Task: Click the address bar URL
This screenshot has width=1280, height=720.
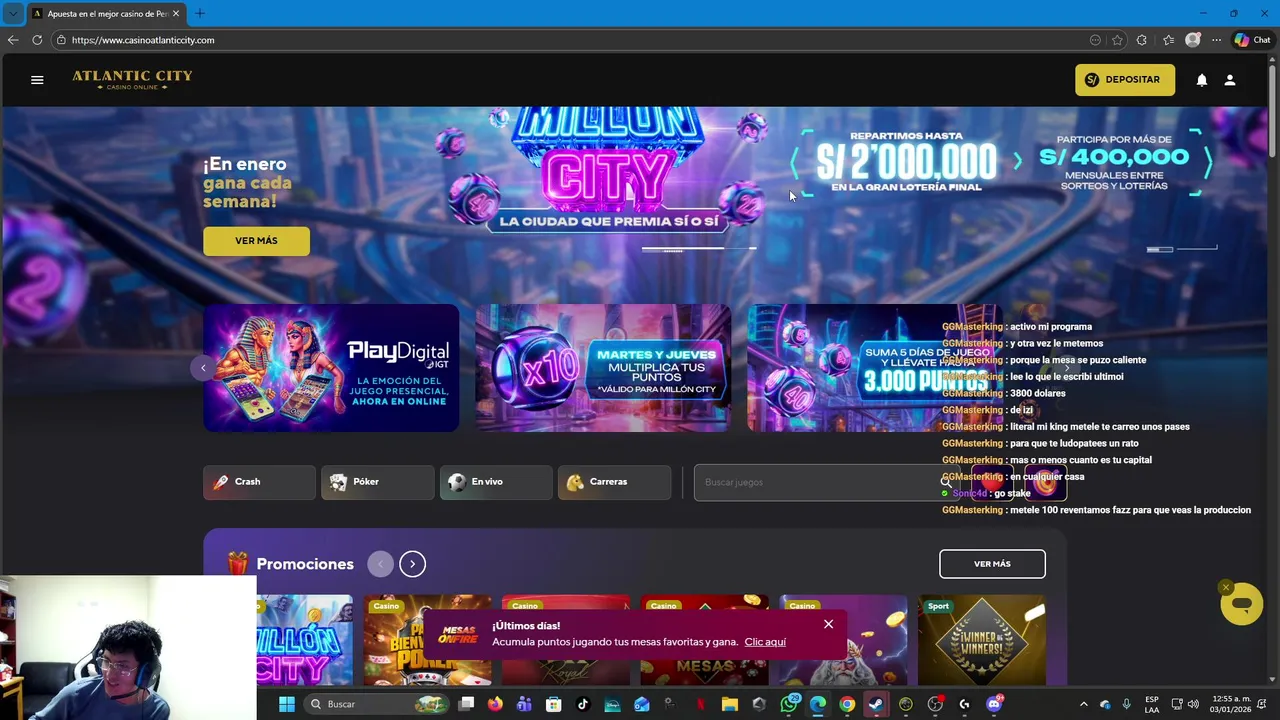Action: coord(143,40)
